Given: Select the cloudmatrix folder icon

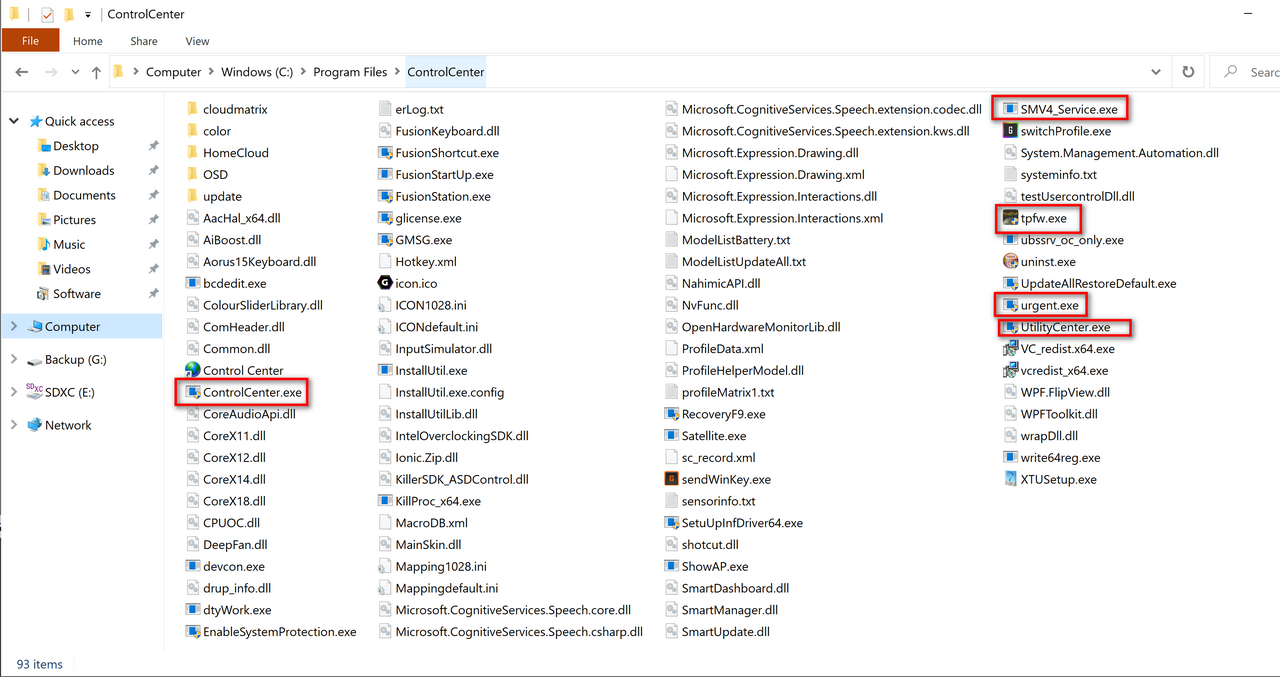Looking at the screenshot, I should coord(193,109).
